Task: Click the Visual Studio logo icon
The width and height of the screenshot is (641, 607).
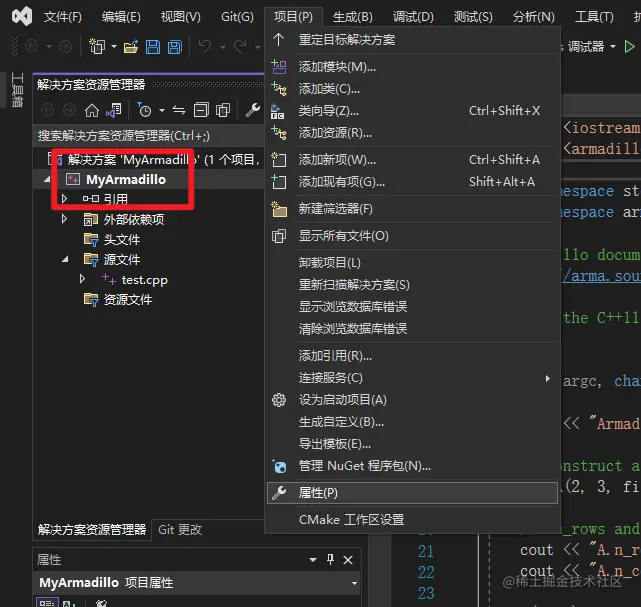Action: [22, 16]
